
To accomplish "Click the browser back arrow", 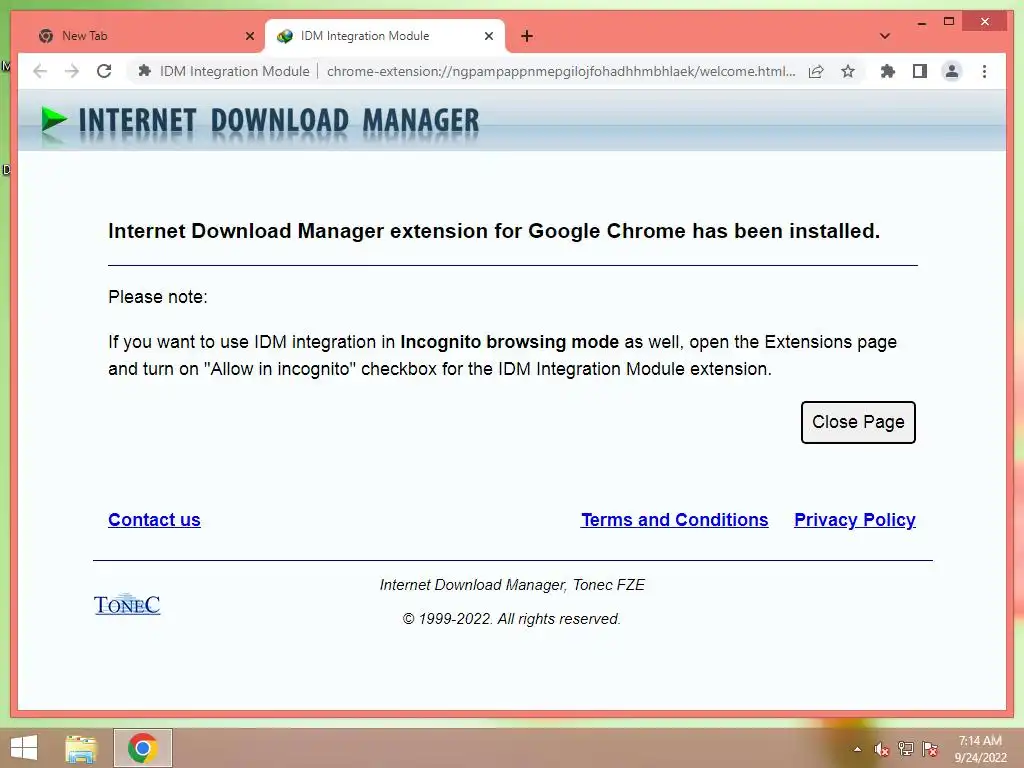I will coord(40,71).
